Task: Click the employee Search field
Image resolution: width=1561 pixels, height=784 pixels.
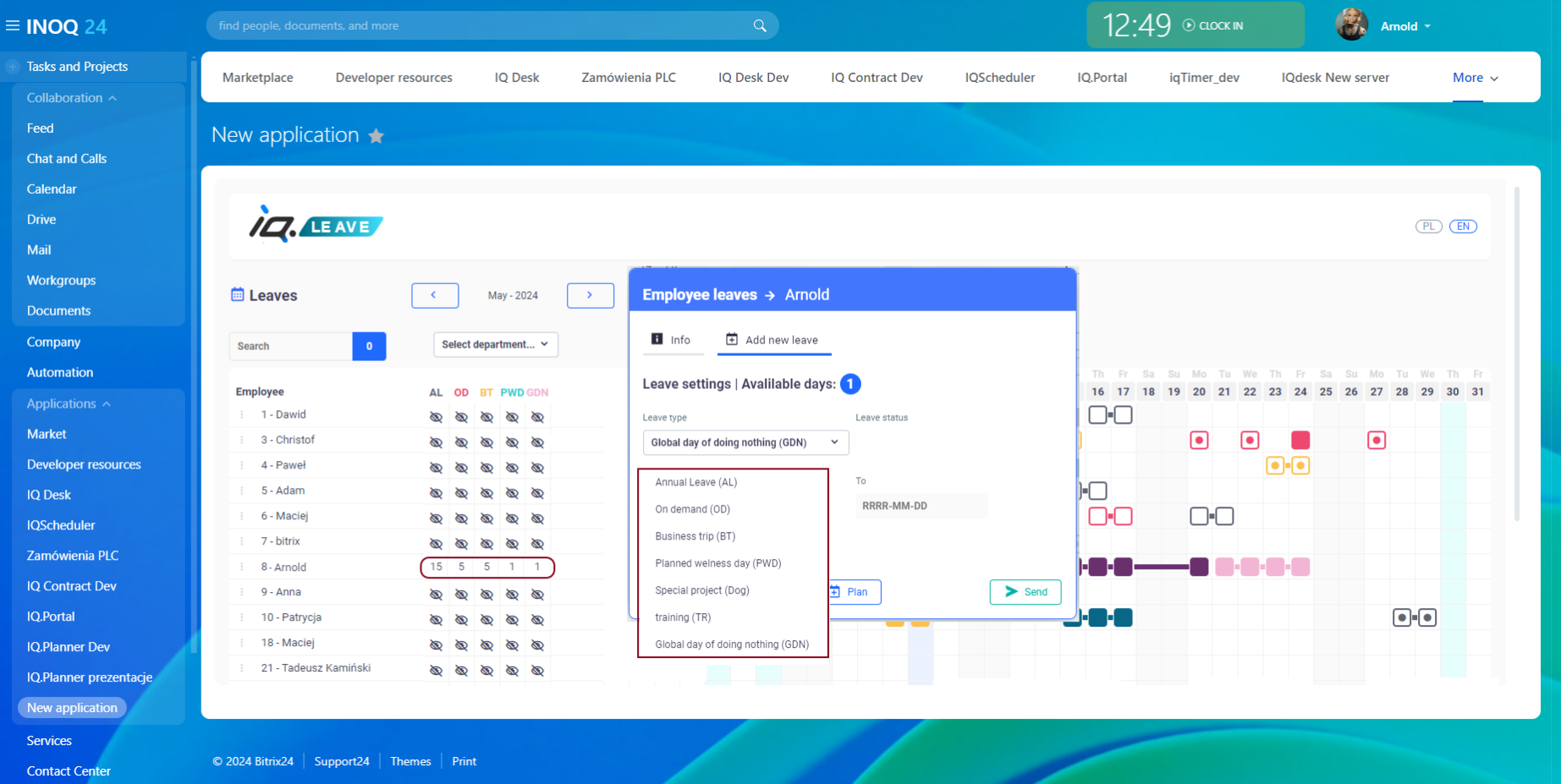Action: point(291,346)
